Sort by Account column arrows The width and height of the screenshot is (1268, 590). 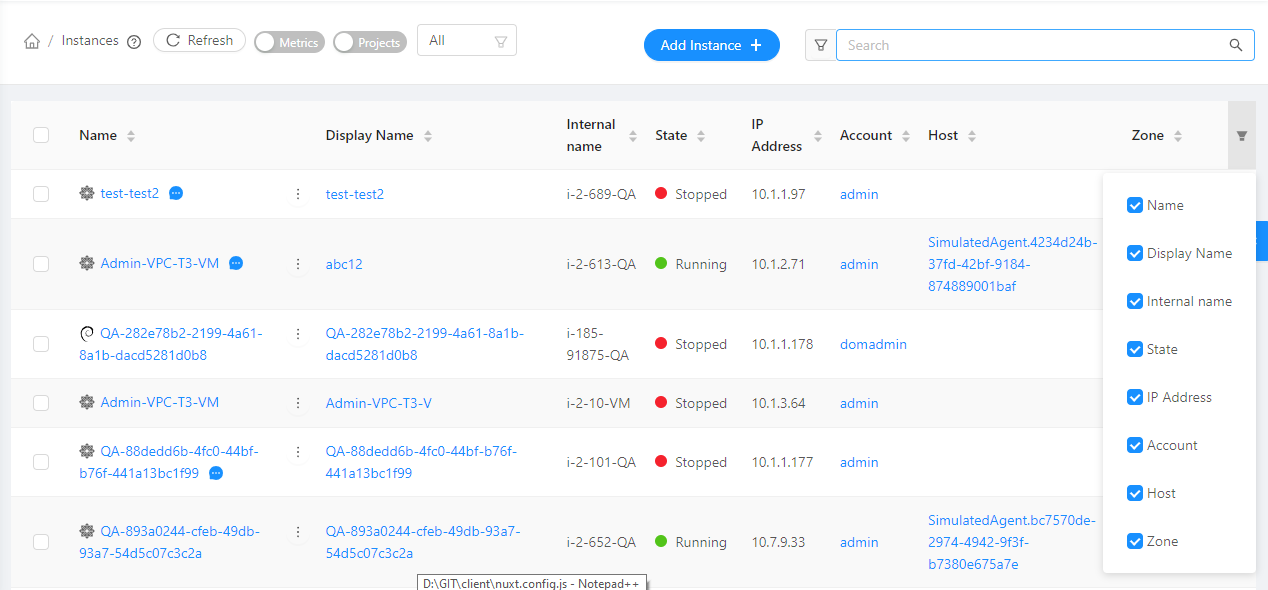(x=906, y=136)
